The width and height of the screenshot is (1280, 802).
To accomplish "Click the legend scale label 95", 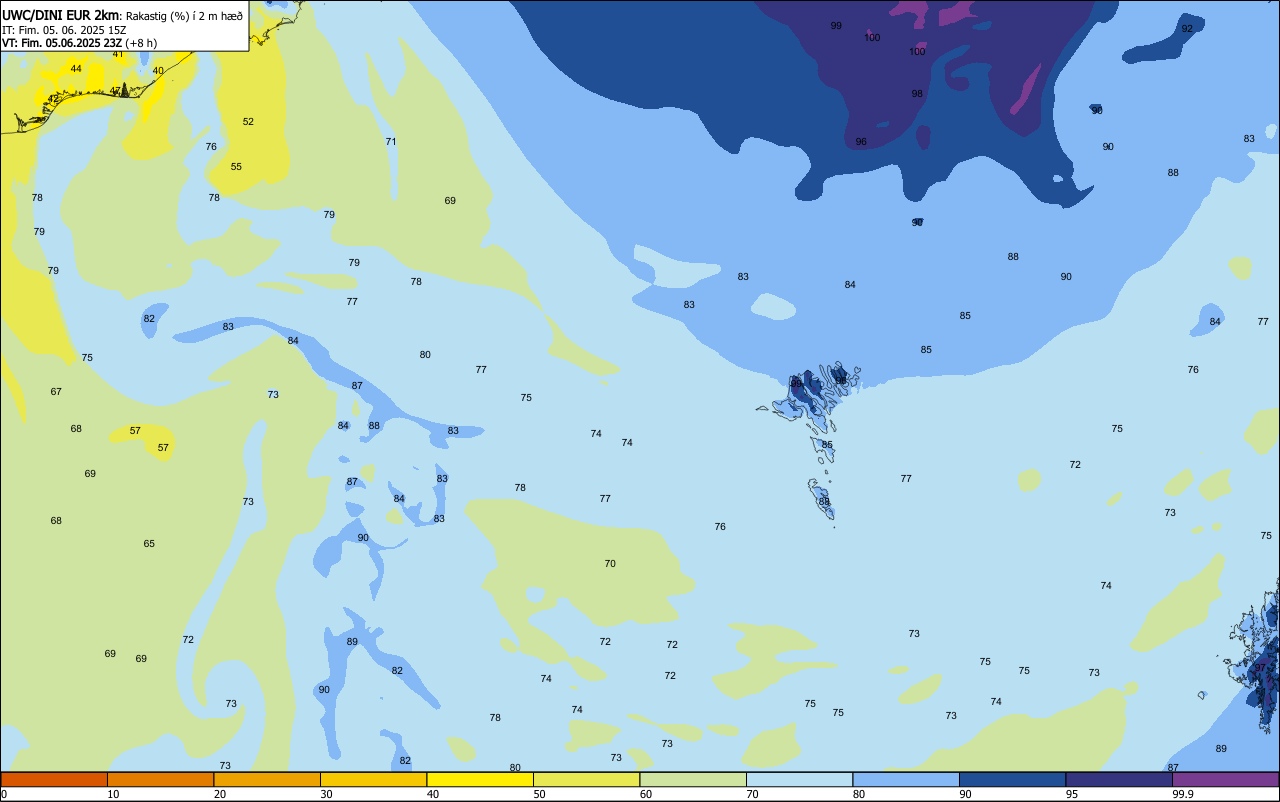I will coord(1072,794).
